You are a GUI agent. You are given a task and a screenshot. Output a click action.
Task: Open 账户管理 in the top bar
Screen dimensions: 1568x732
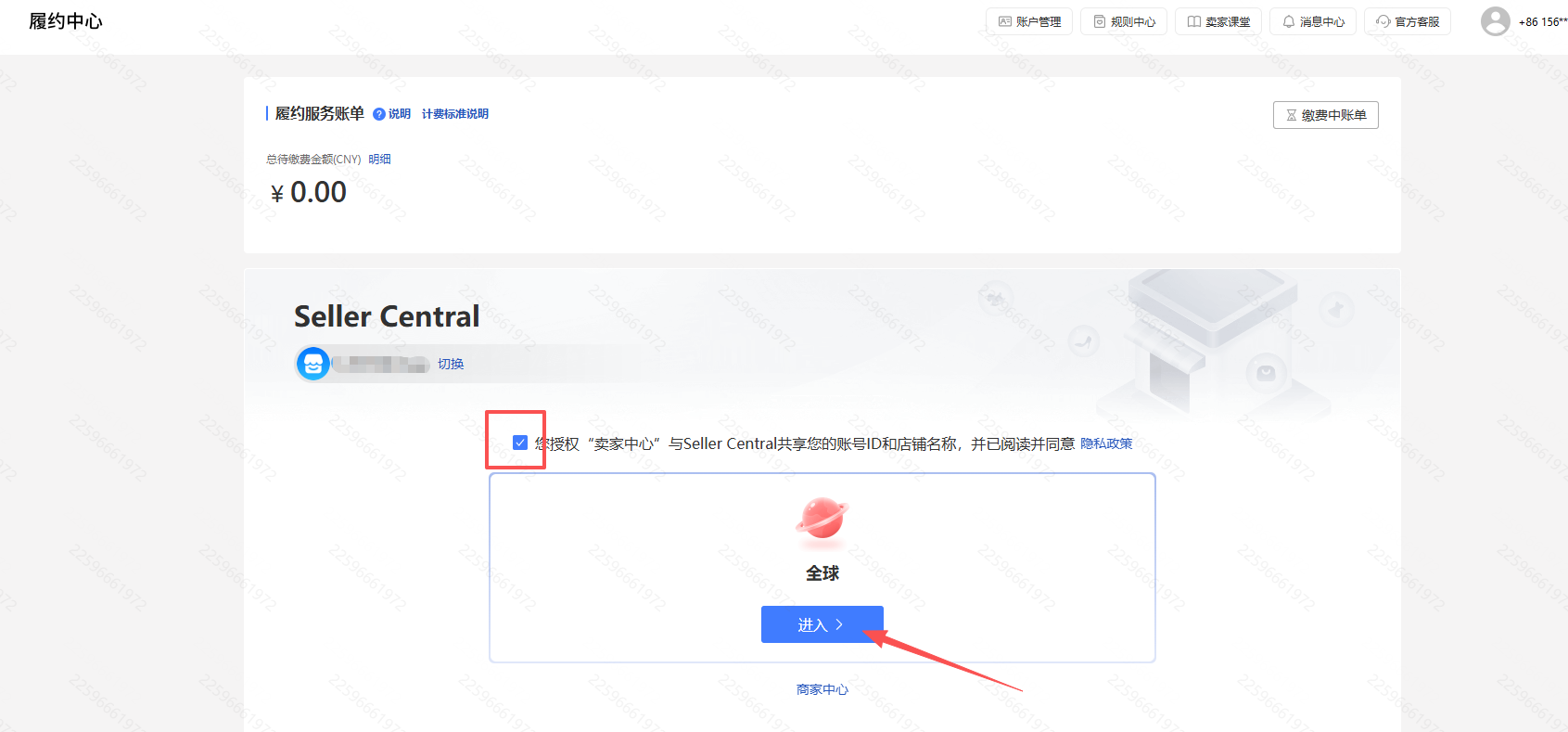[x=1028, y=21]
